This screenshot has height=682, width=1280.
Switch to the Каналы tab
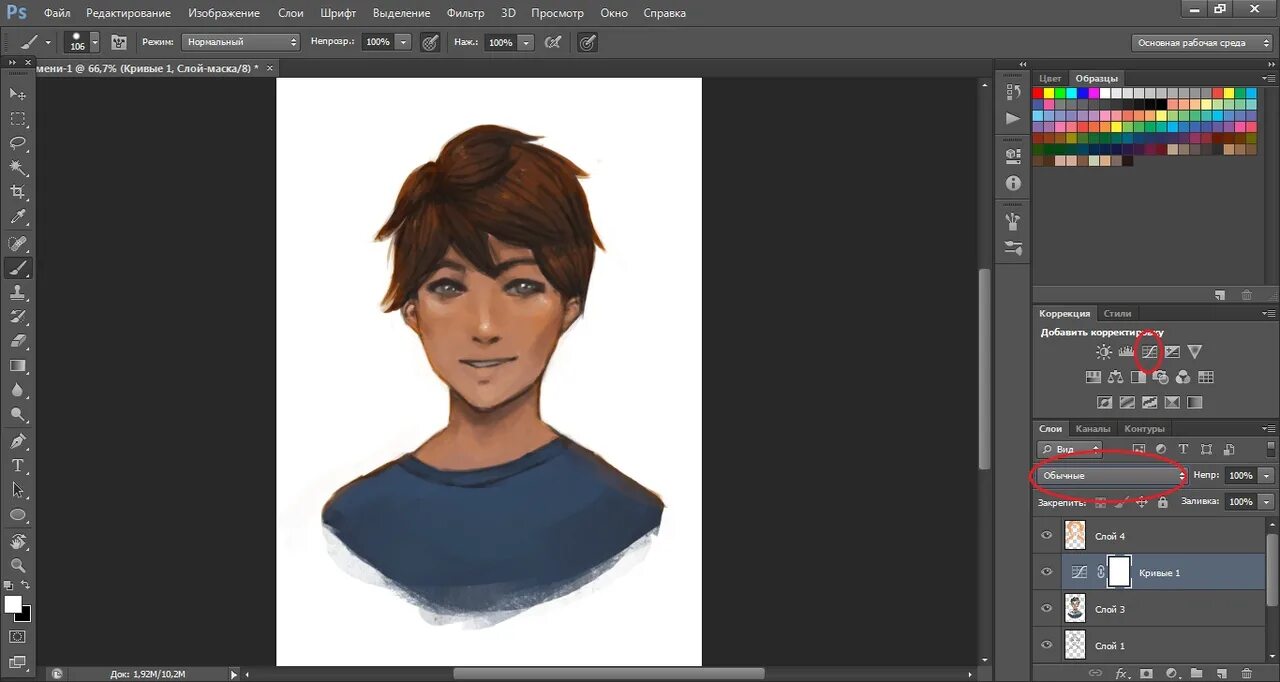click(1093, 429)
